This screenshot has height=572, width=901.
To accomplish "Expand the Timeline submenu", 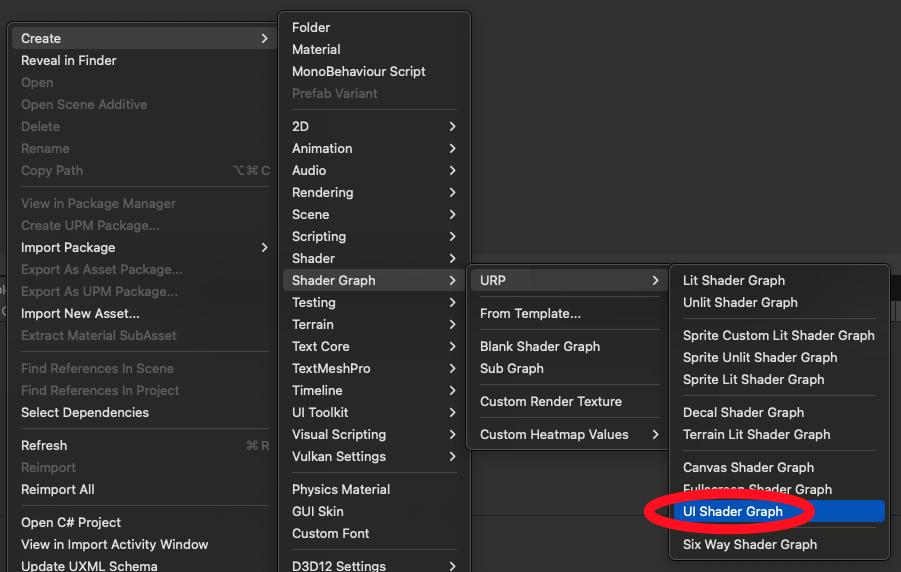I will coord(374,391).
